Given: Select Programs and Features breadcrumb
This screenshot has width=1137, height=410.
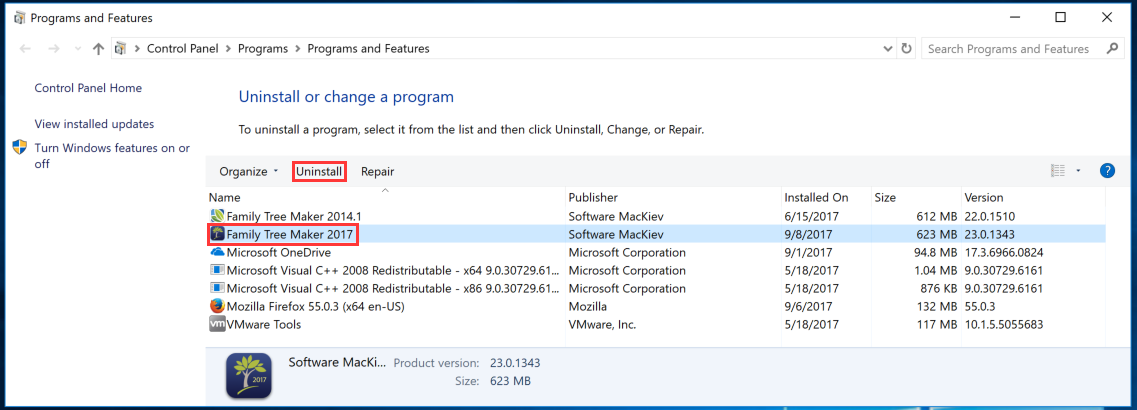Looking at the screenshot, I should 368,49.
